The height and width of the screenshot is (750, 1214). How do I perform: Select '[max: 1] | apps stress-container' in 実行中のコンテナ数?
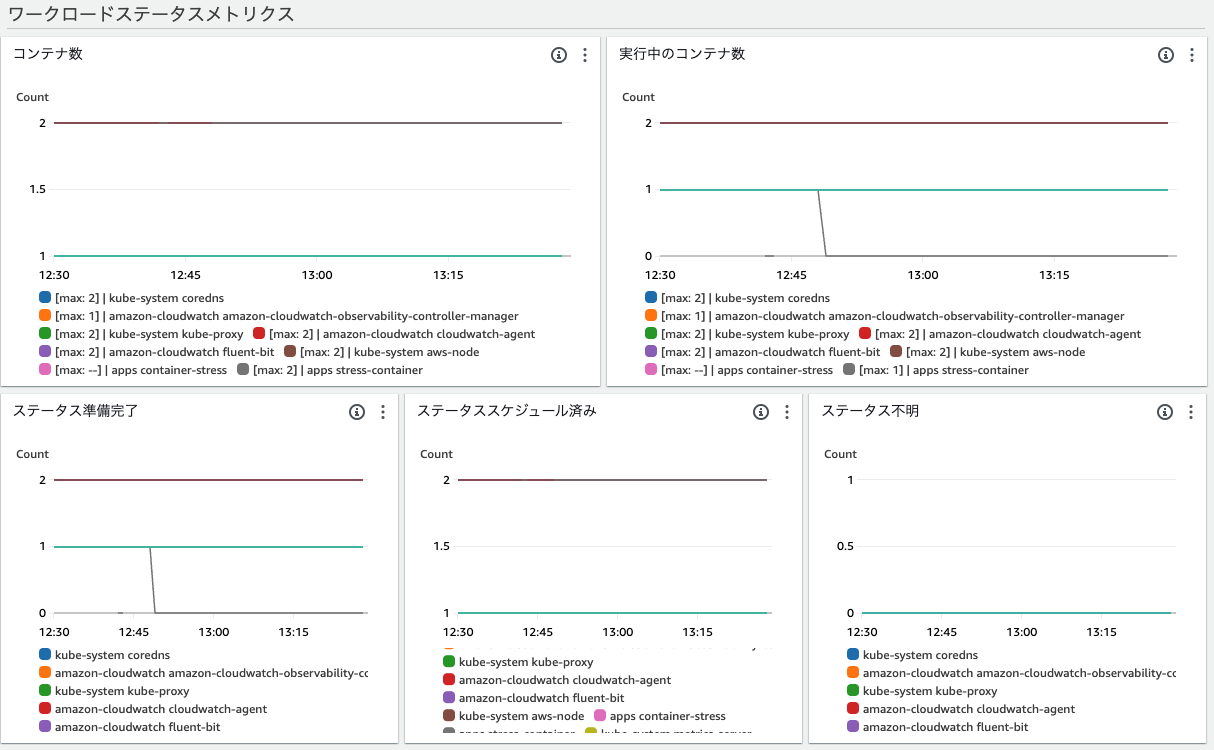click(x=944, y=370)
